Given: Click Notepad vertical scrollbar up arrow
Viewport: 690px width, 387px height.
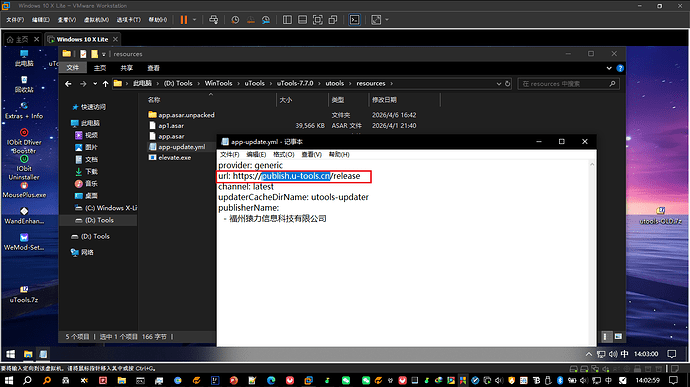Looking at the screenshot, I should tap(592, 164).
